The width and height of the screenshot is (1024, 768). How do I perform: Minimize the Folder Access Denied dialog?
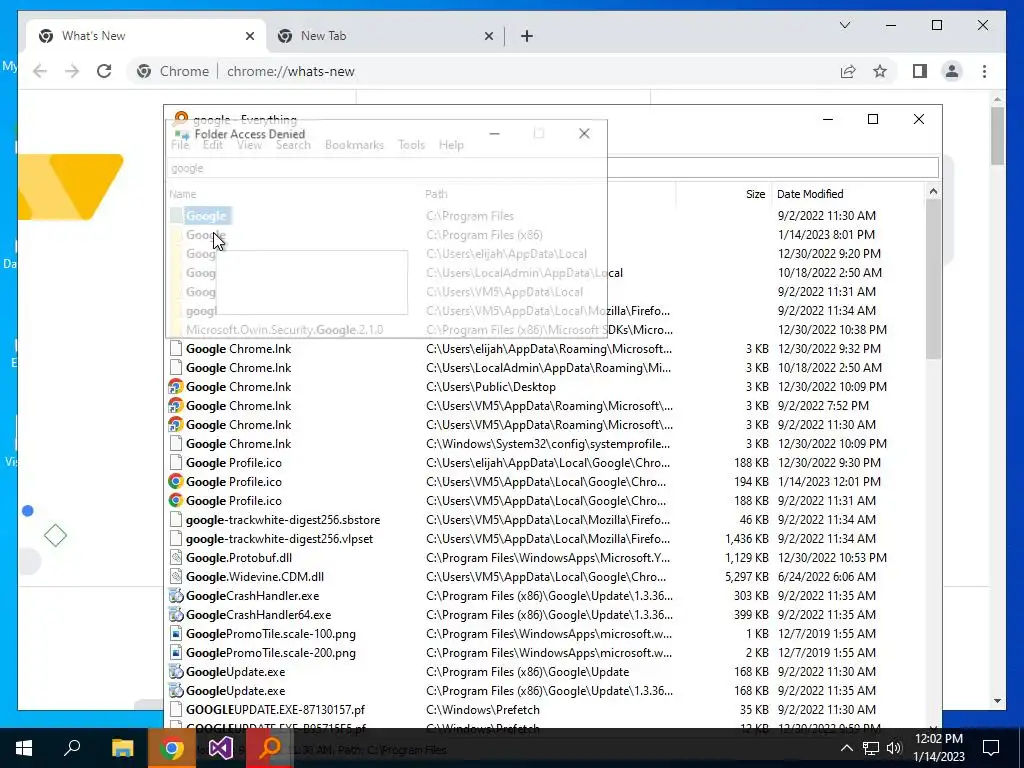494,133
